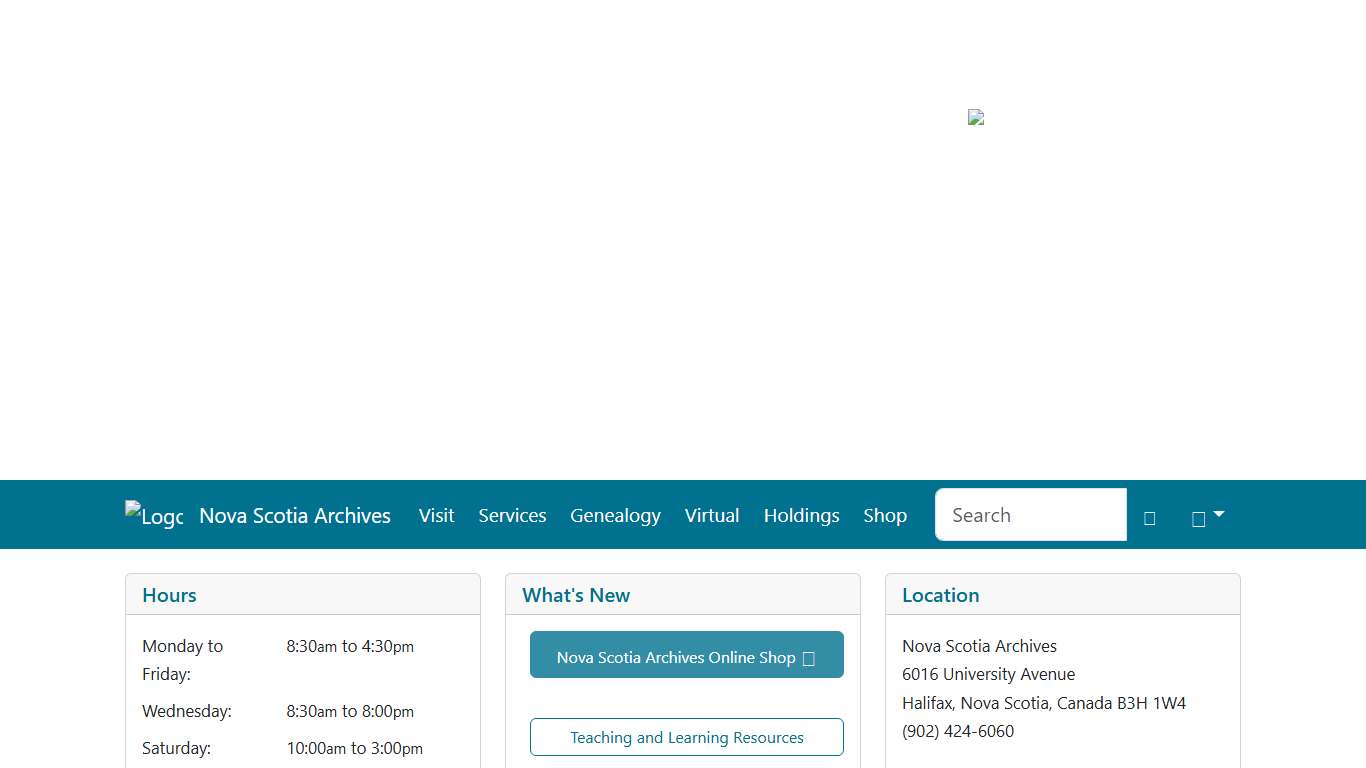Click the Nova Scotia Archives site title
This screenshot has width=1366, height=768.
point(294,515)
